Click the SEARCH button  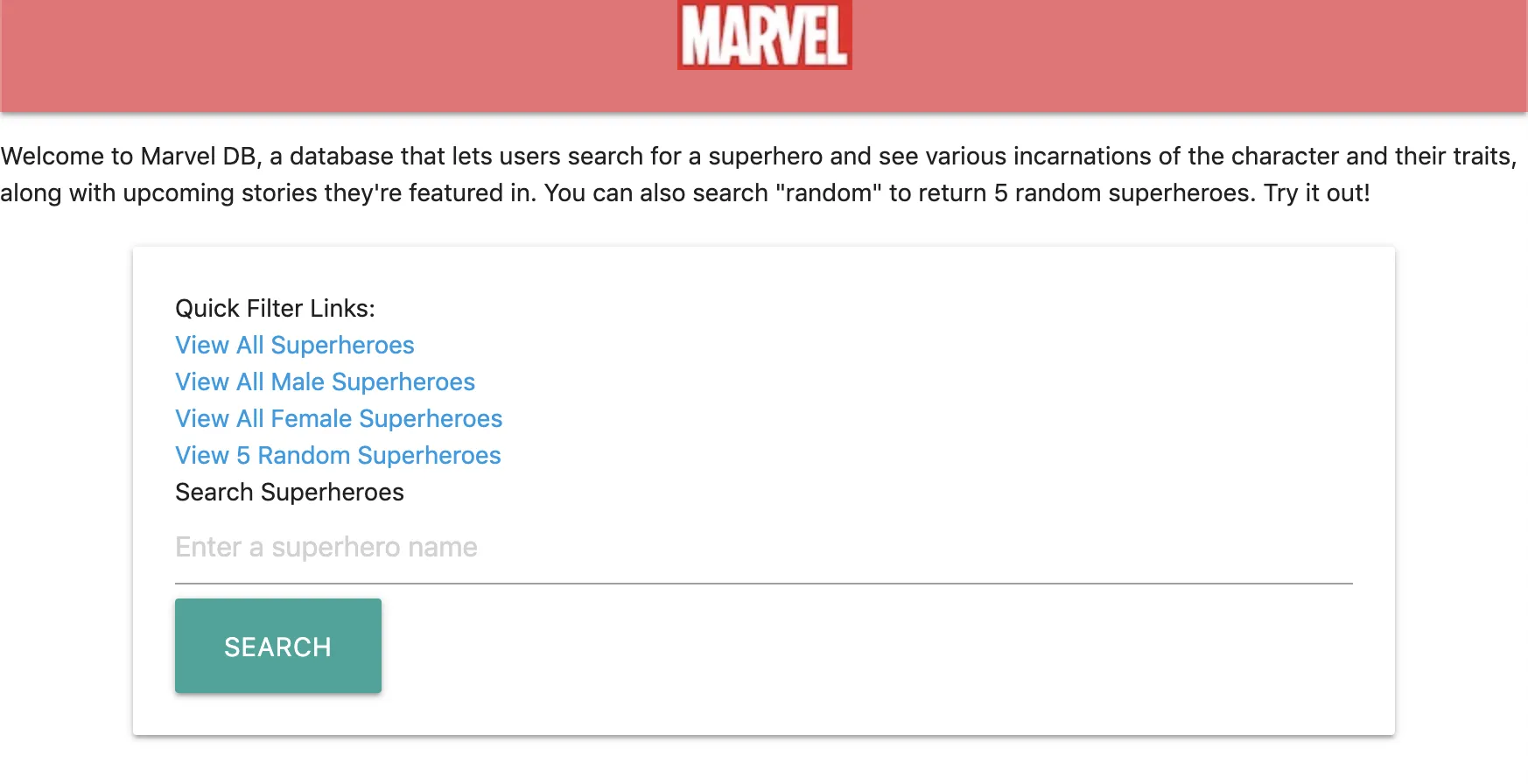pos(277,646)
